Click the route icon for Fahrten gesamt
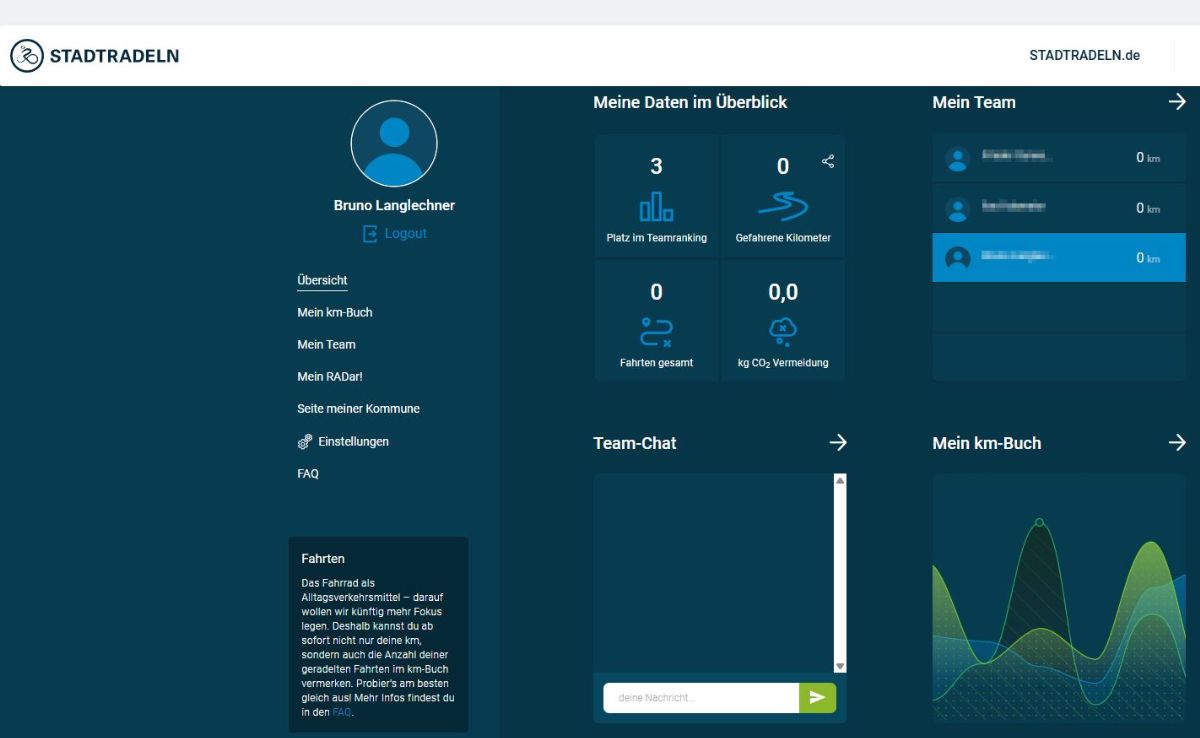 pos(656,332)
